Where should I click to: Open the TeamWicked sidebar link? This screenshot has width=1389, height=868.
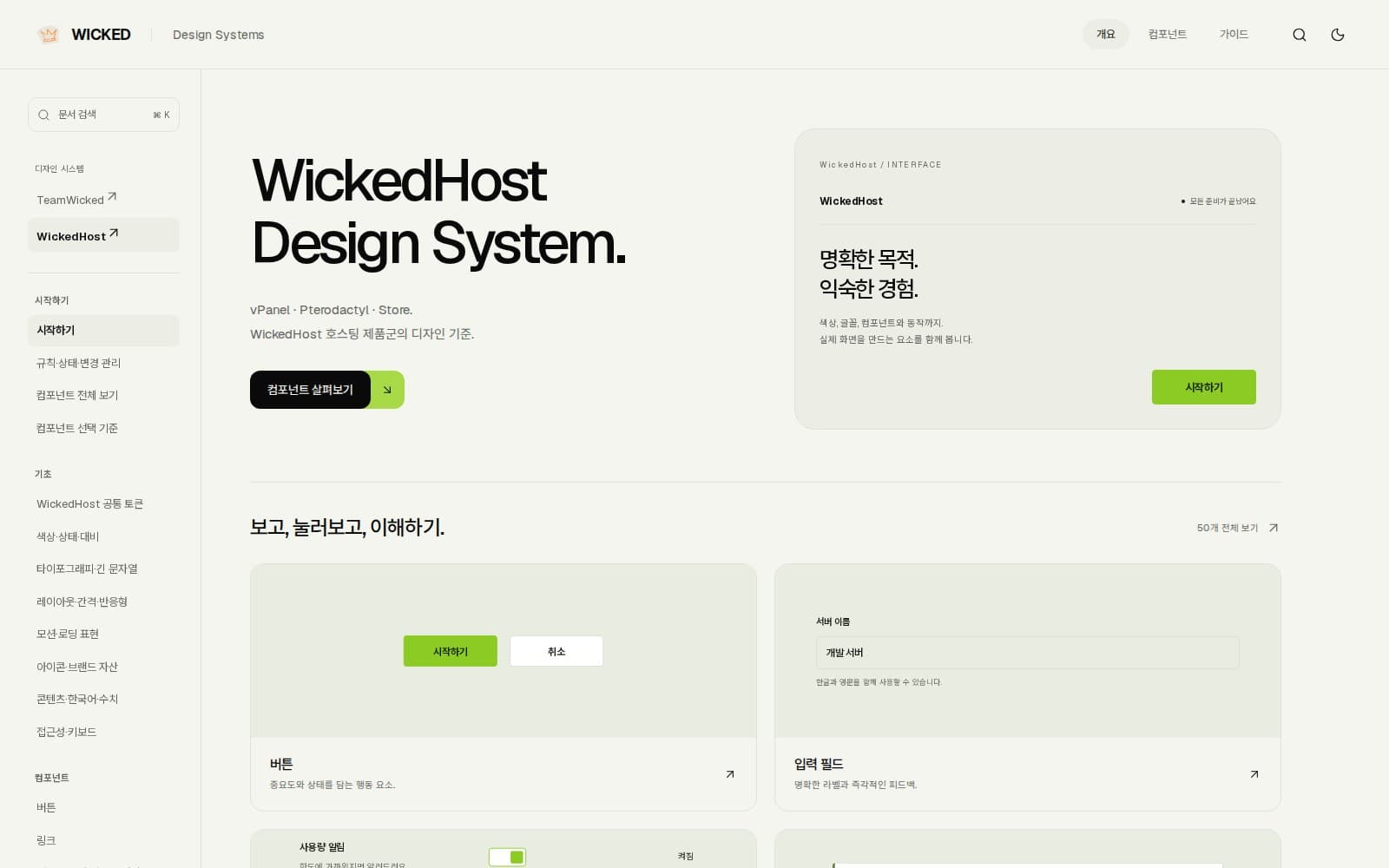103,200
